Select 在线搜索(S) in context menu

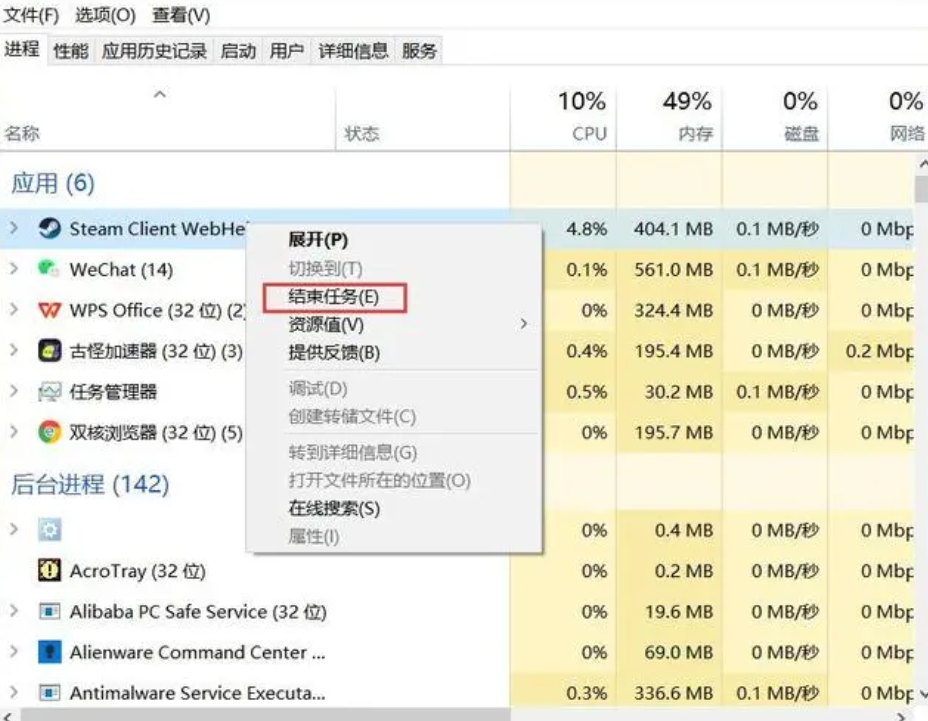pyautogui.click(x=334, y=508)
